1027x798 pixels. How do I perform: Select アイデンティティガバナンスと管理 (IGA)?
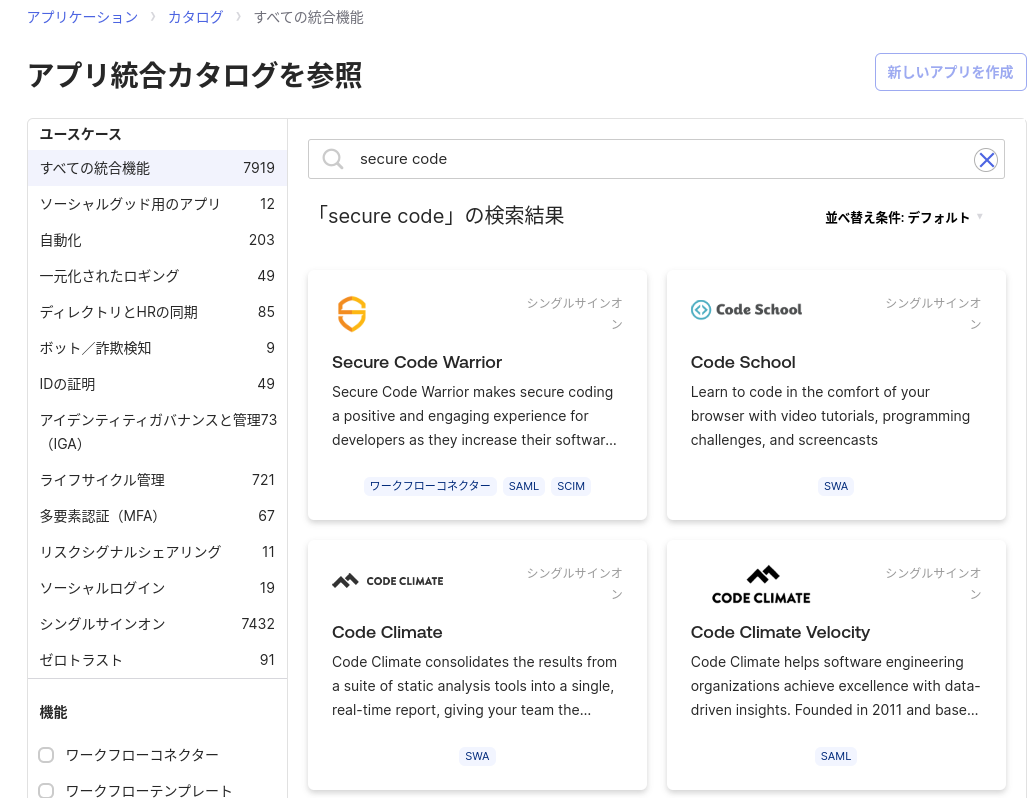[x=157, y=432]
